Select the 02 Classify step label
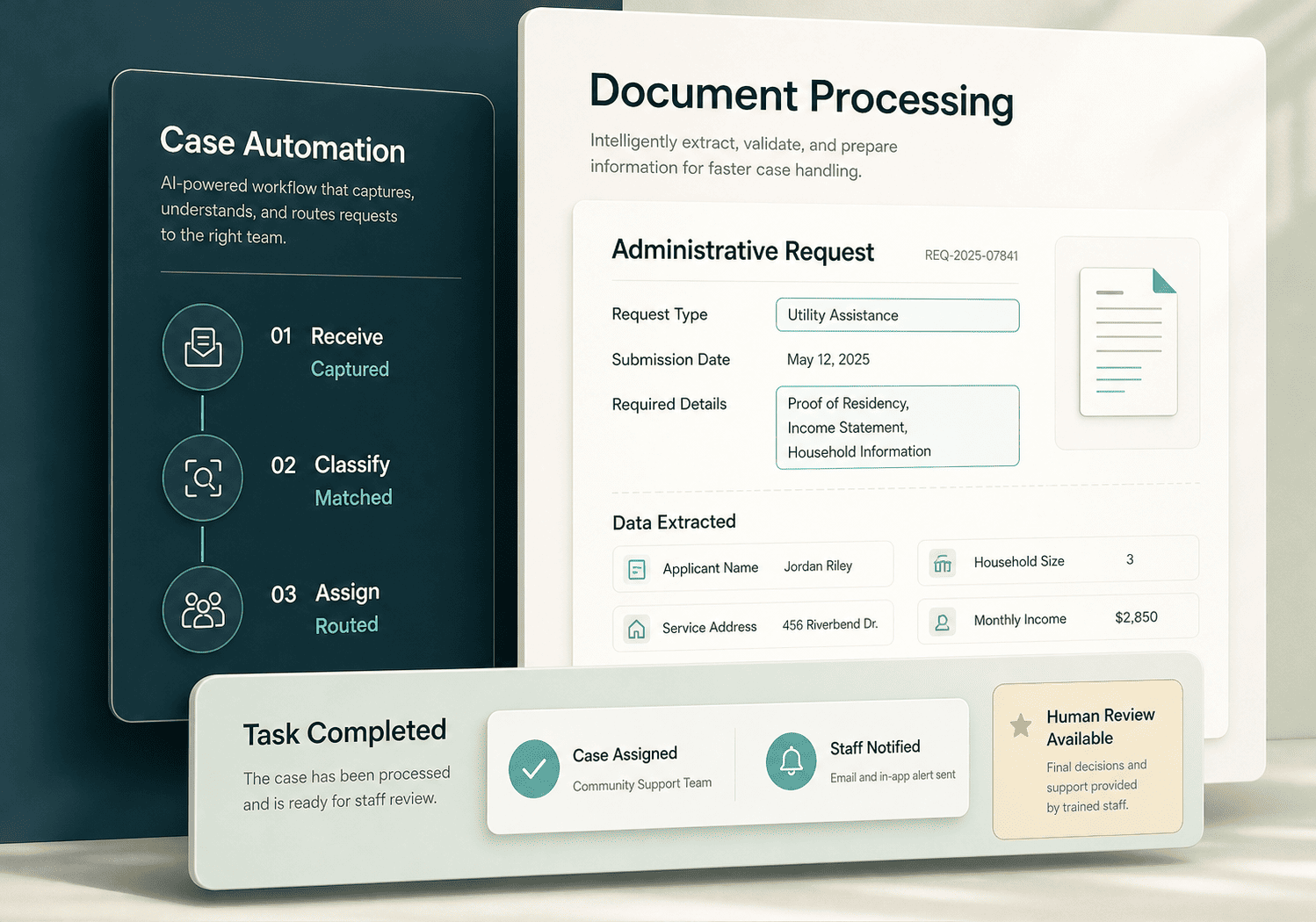 [x=330, y=465]
